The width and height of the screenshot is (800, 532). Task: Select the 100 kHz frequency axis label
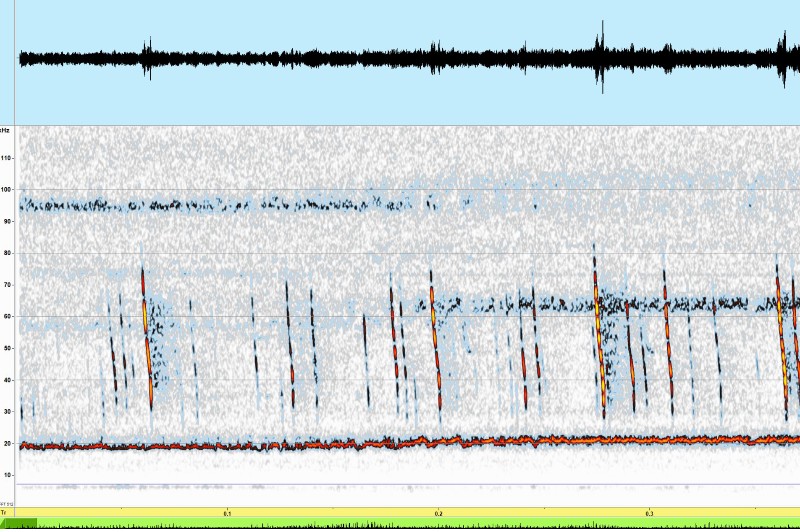click(6, 189)
